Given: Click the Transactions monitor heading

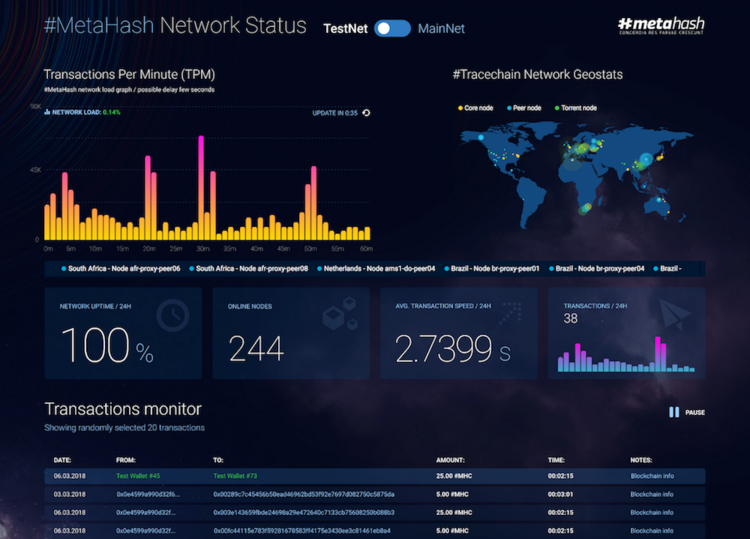Looking at the screenshot, I should [x=123, y=409].
